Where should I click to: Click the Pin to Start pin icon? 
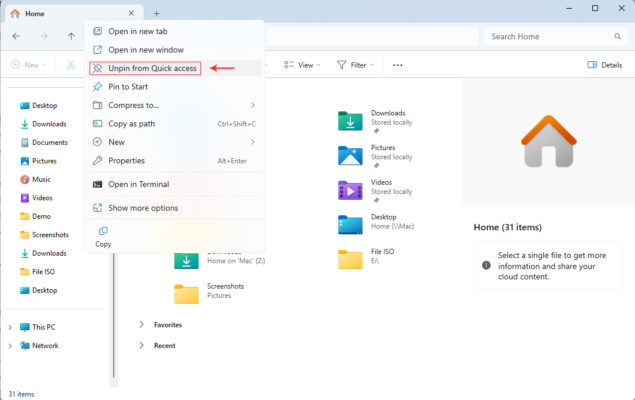click(98, 87)
